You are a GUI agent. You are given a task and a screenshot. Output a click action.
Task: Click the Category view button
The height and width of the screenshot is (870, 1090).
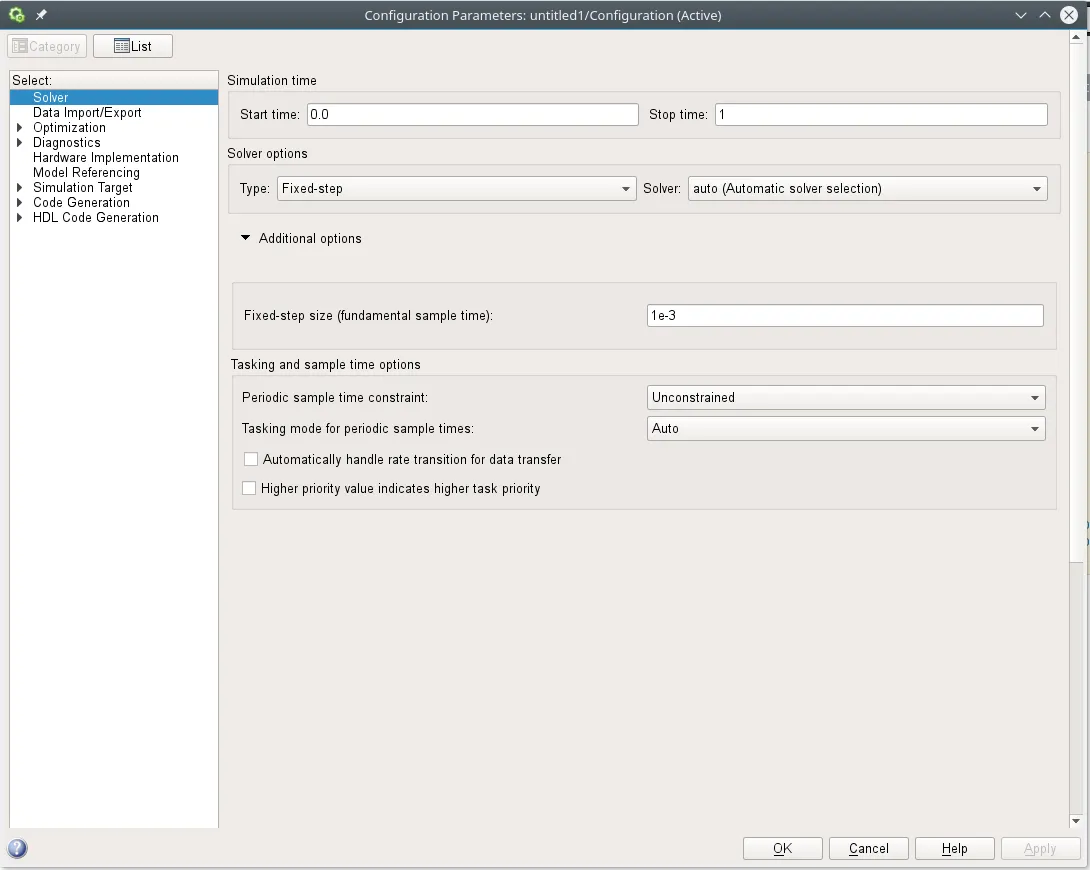click(x=47, y=47)
